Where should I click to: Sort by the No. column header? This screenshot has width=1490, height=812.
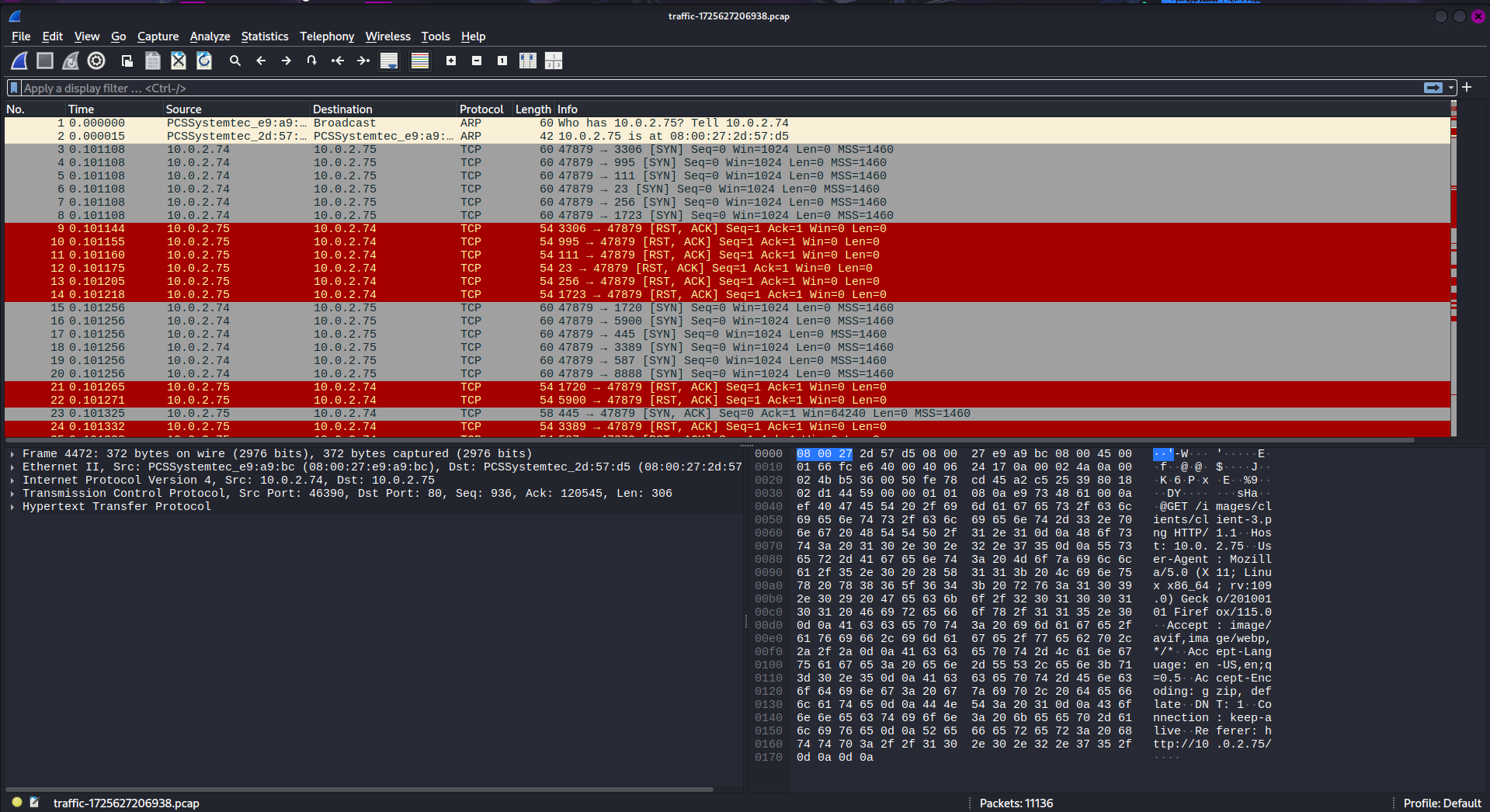[34, 109]
